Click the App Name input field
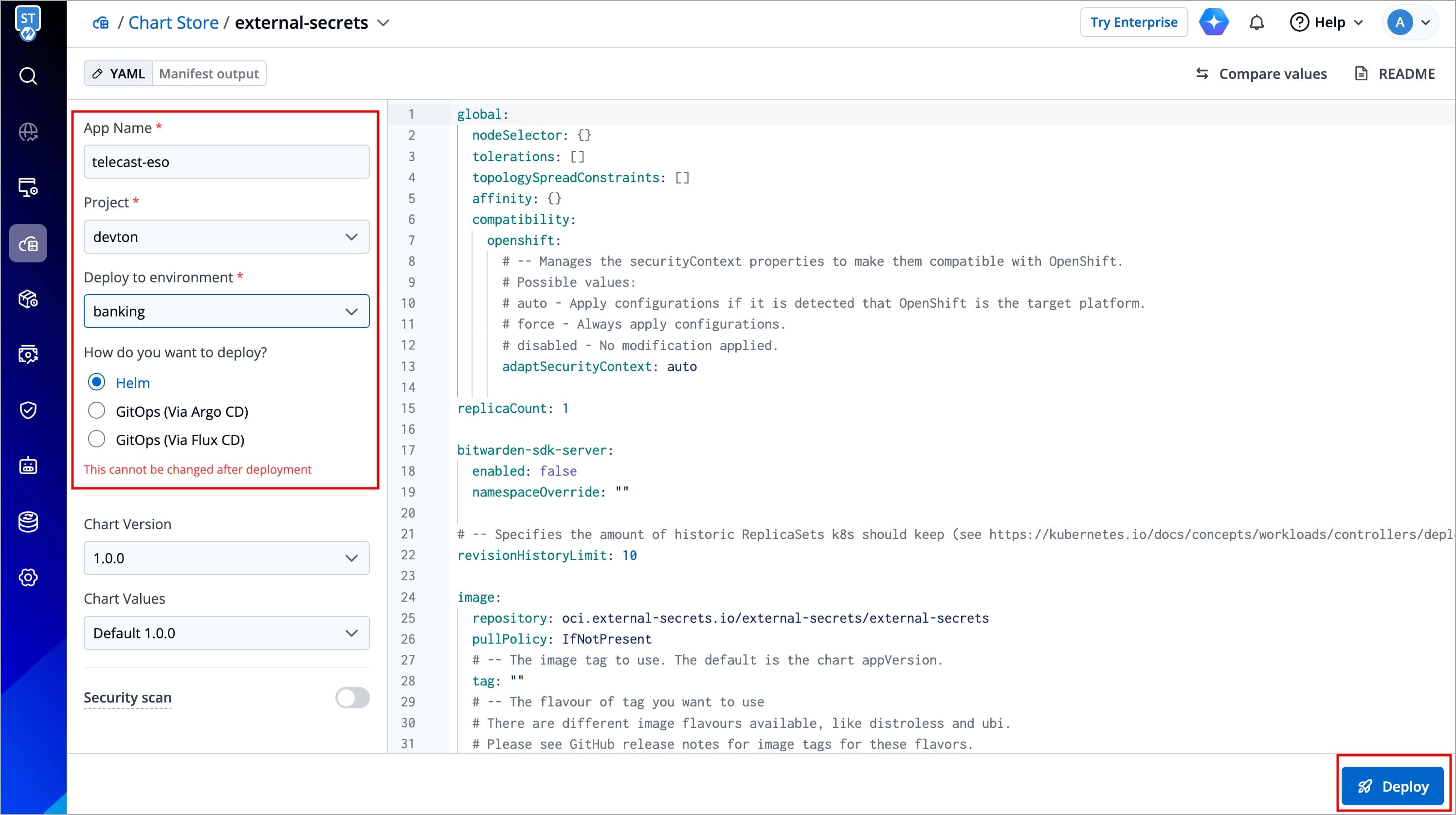The width and height of the screenshot is (1456, 815). [226, 162]
